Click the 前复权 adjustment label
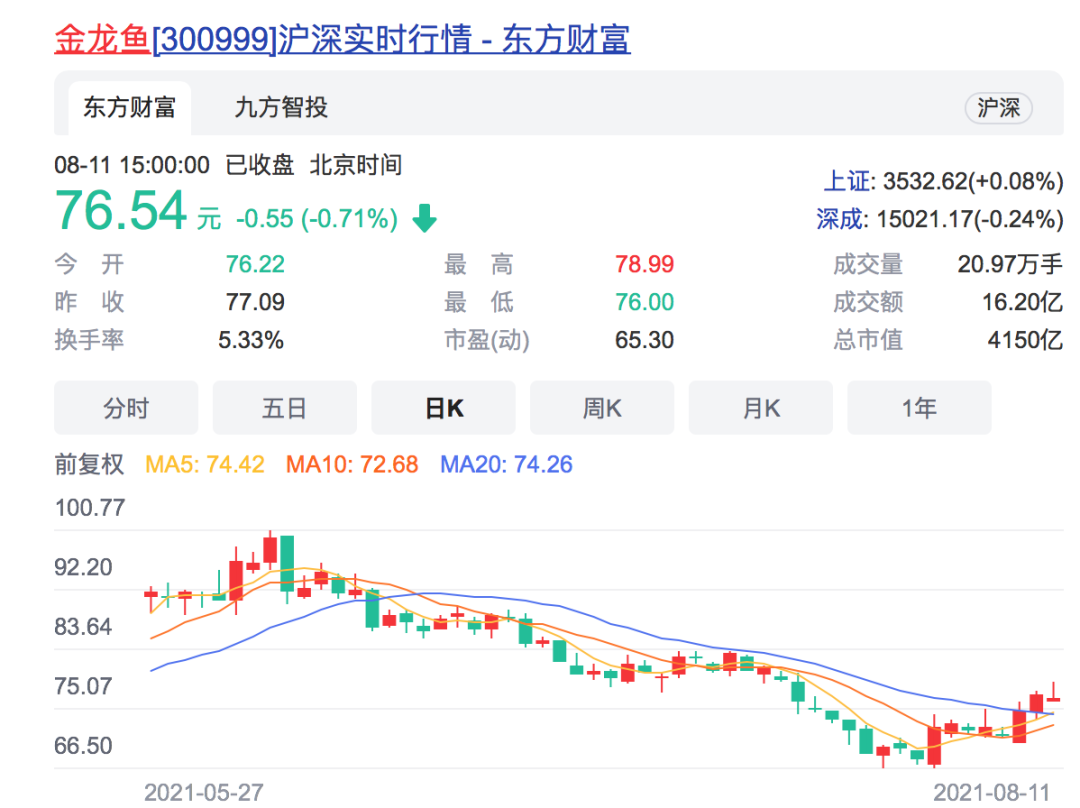Screen dimensions: 1080x808 click(89, 464)
